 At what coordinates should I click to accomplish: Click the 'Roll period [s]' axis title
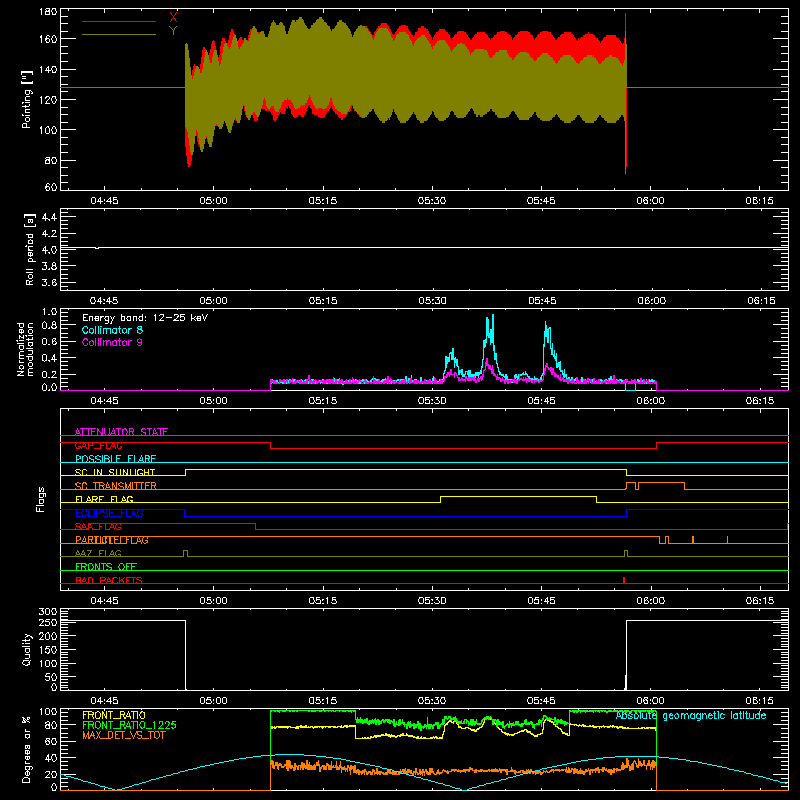[29, 249]
